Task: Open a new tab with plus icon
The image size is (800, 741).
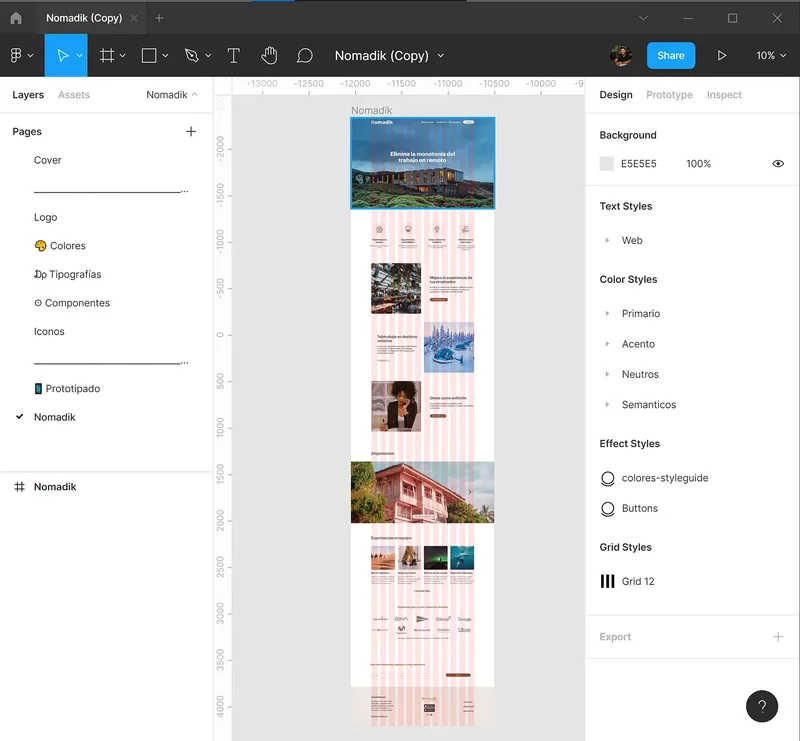Action: click(159, 18)
